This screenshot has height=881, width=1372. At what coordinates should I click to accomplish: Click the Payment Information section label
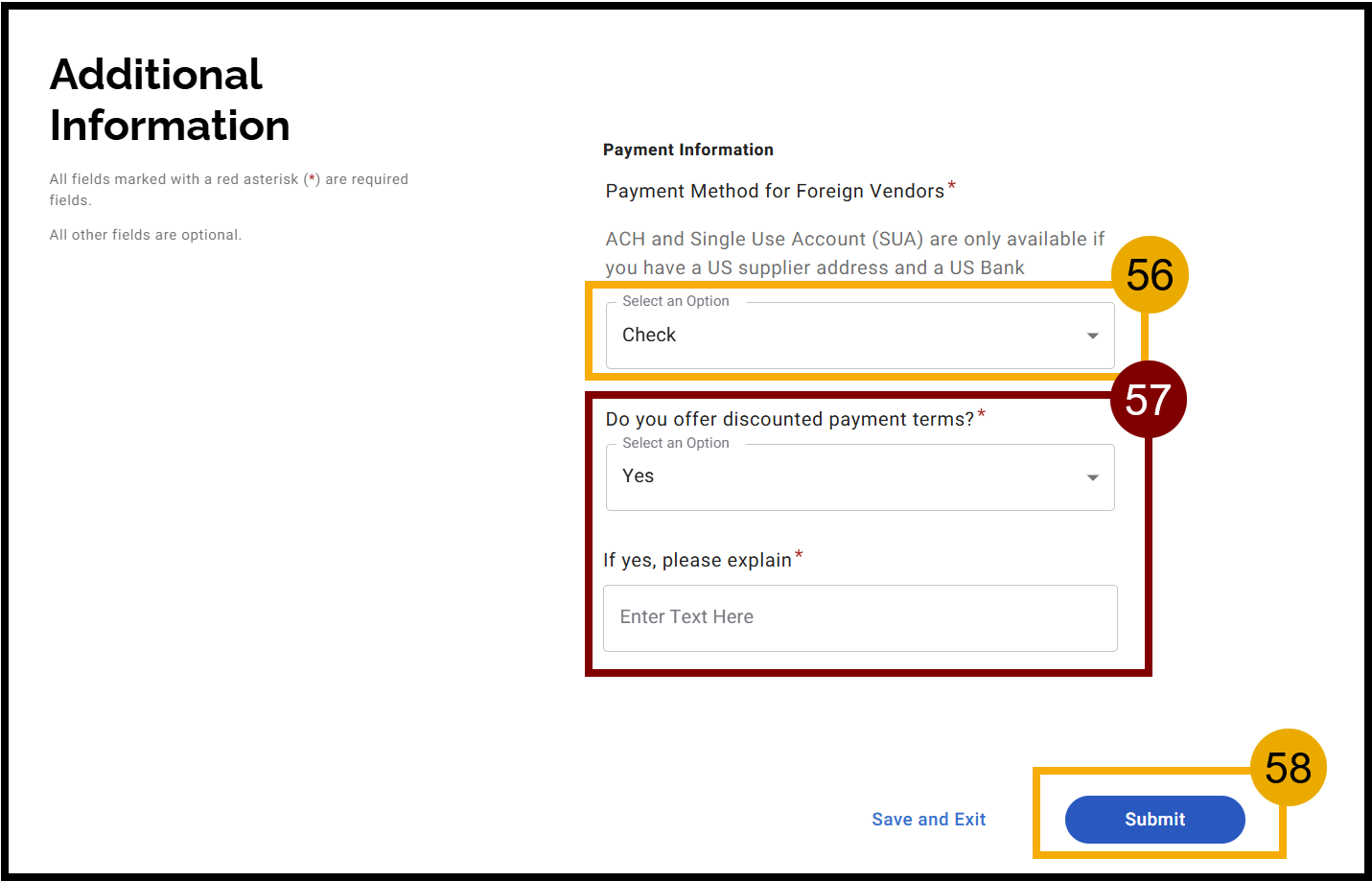click(x=687, y=150)
